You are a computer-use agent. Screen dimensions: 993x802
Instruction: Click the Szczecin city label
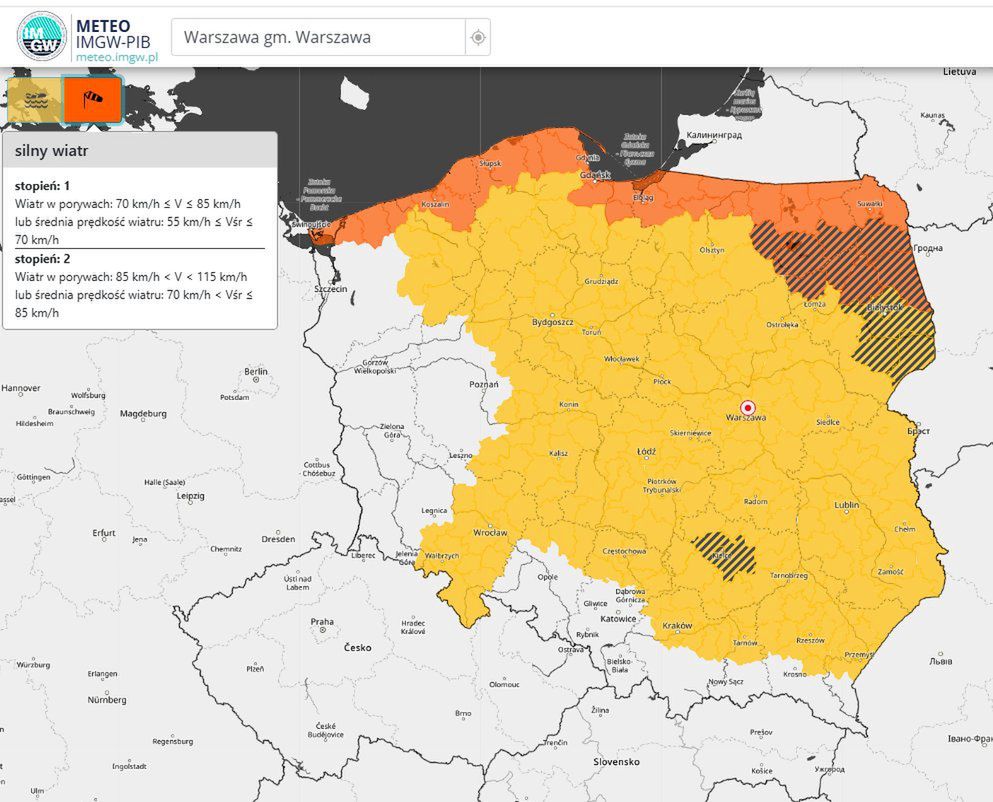pyautogui.click(x=331, y=288)
